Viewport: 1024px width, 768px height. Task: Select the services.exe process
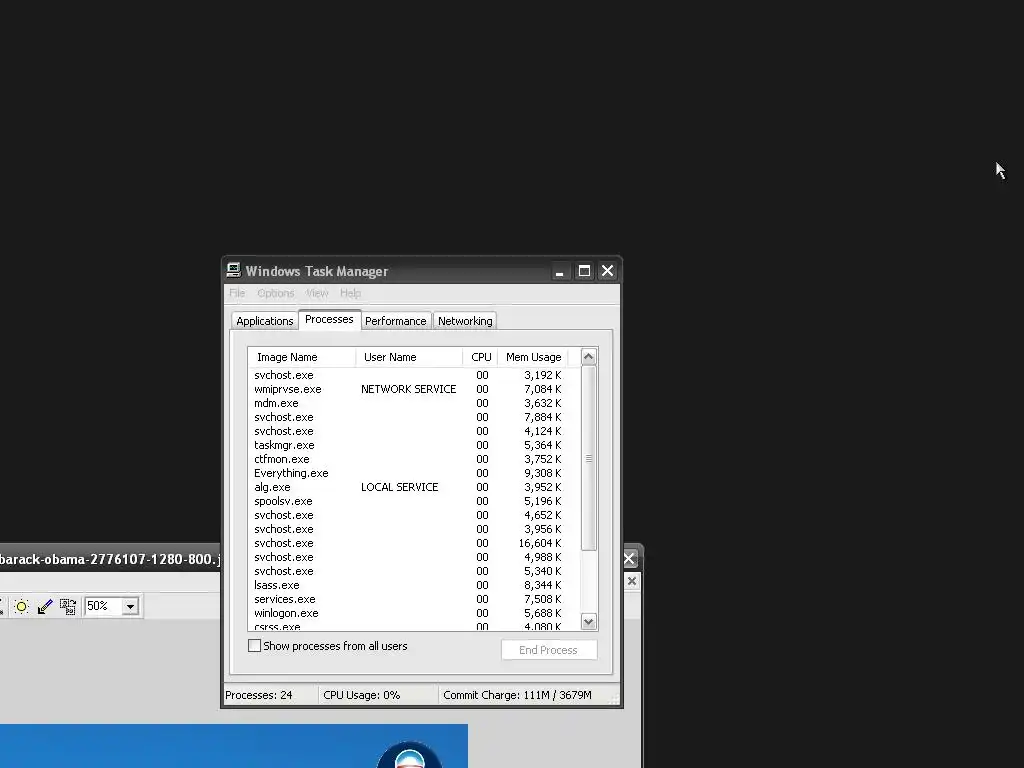[x=414, y=600]
